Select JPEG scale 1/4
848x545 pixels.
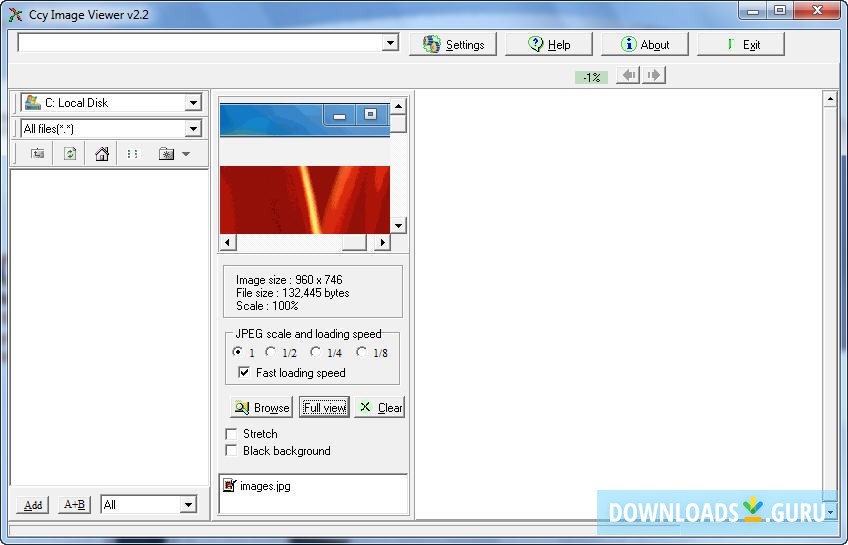pos(315,352)
